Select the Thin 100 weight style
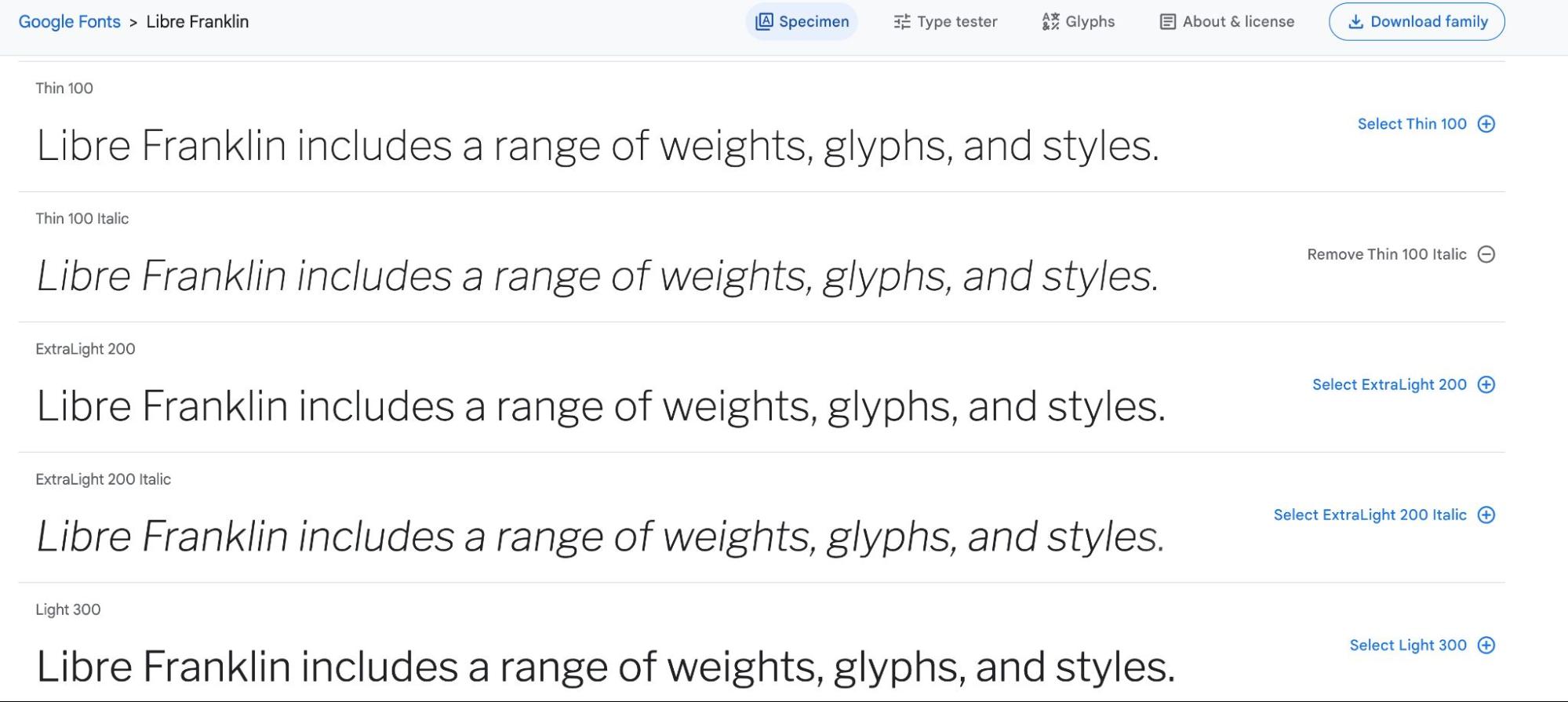 (x=1411, y=123)
